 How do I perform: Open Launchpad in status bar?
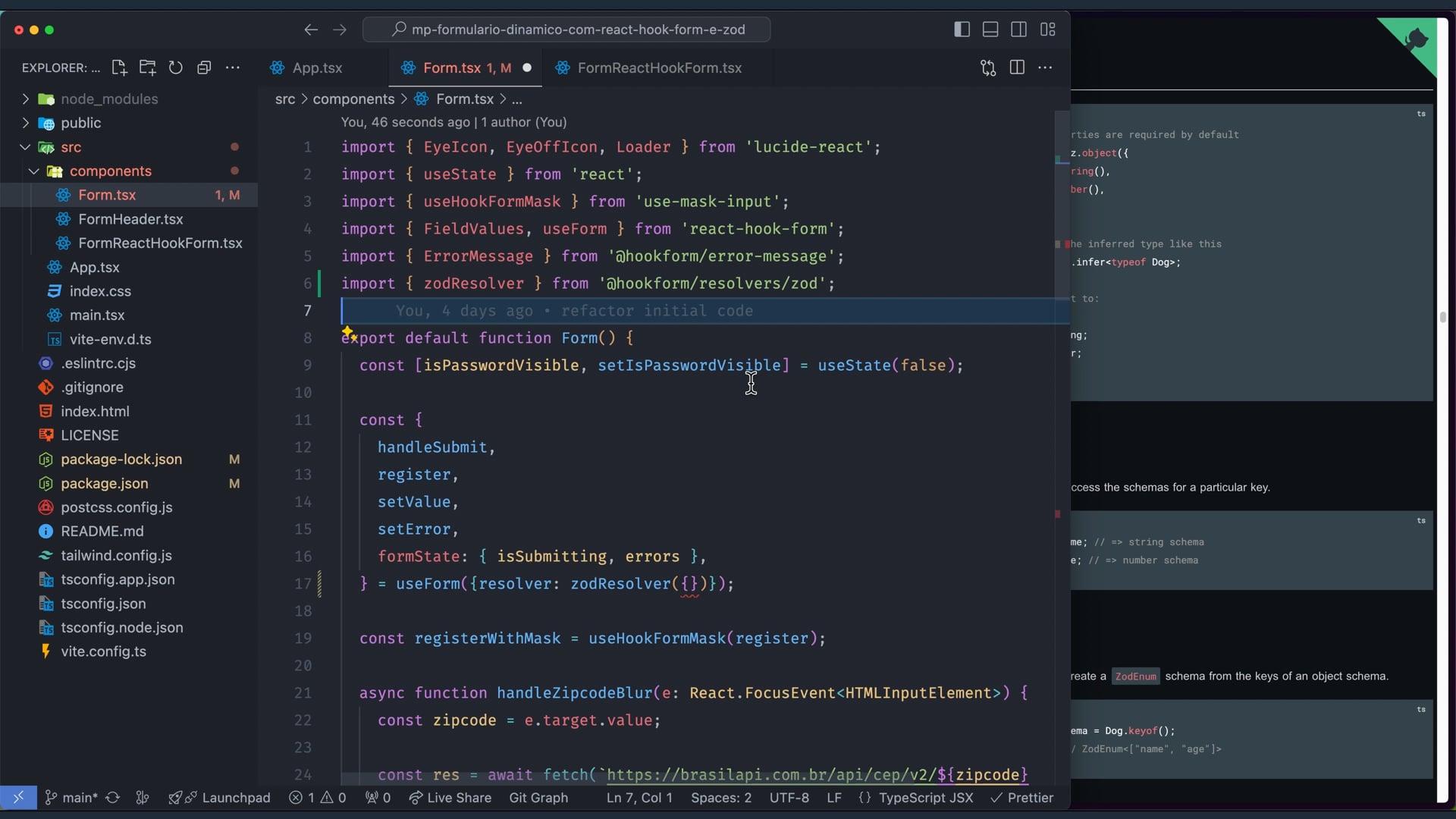pyautogui.click(x=220, y=798)
